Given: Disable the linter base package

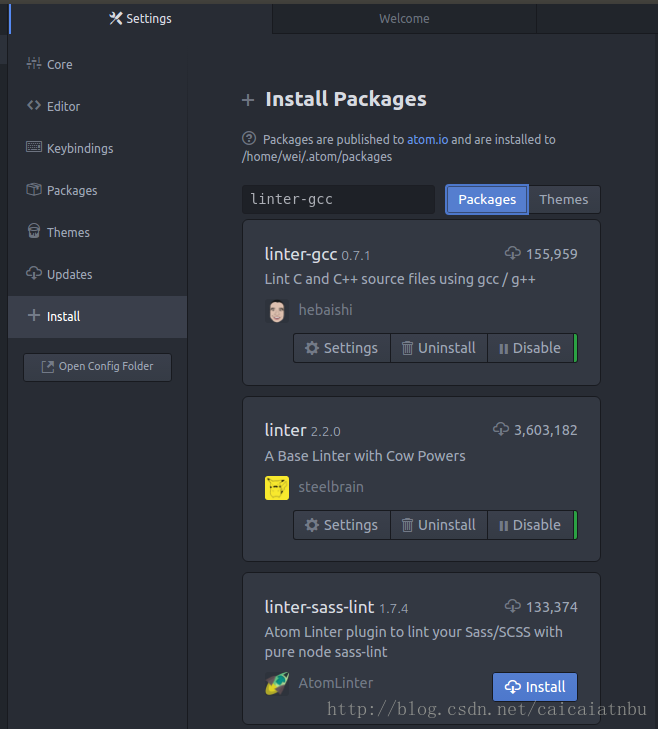Looking at the screenshot, I should pos(530,525).
